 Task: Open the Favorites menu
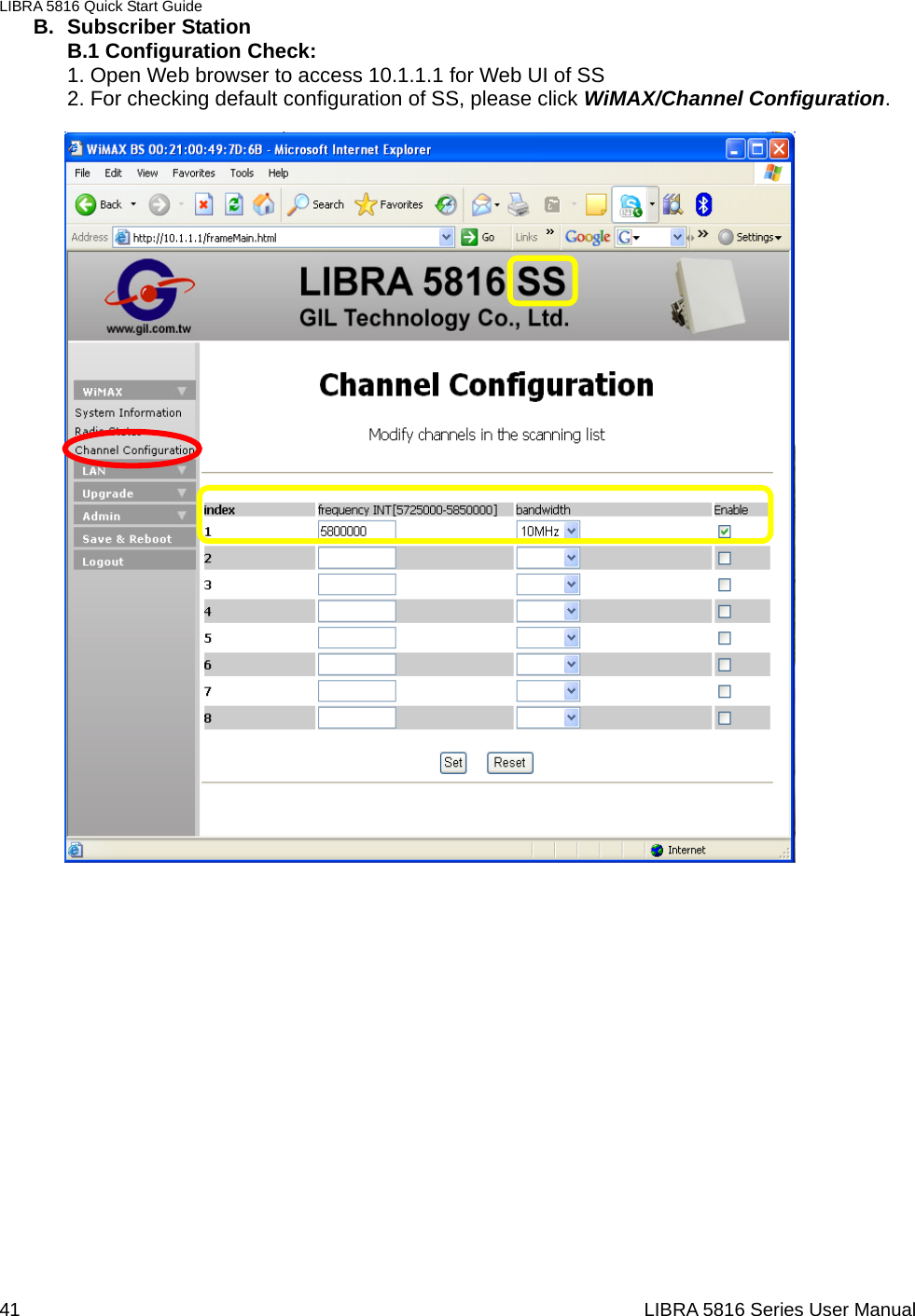click(193, 173)
